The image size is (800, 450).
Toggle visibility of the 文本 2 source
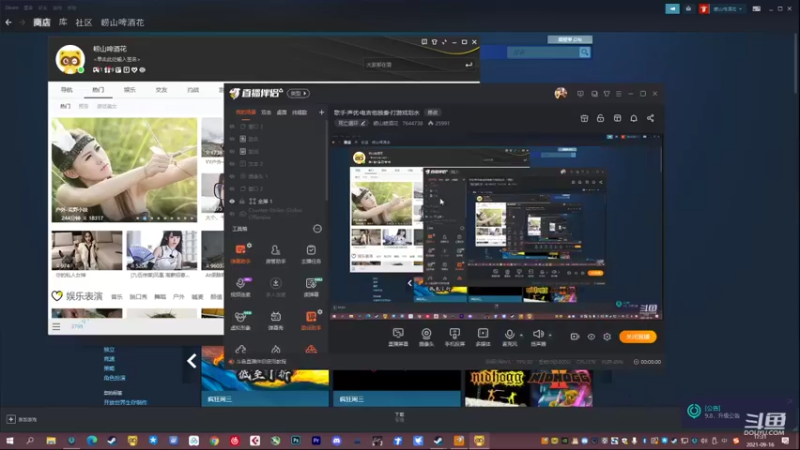(232, 164)
